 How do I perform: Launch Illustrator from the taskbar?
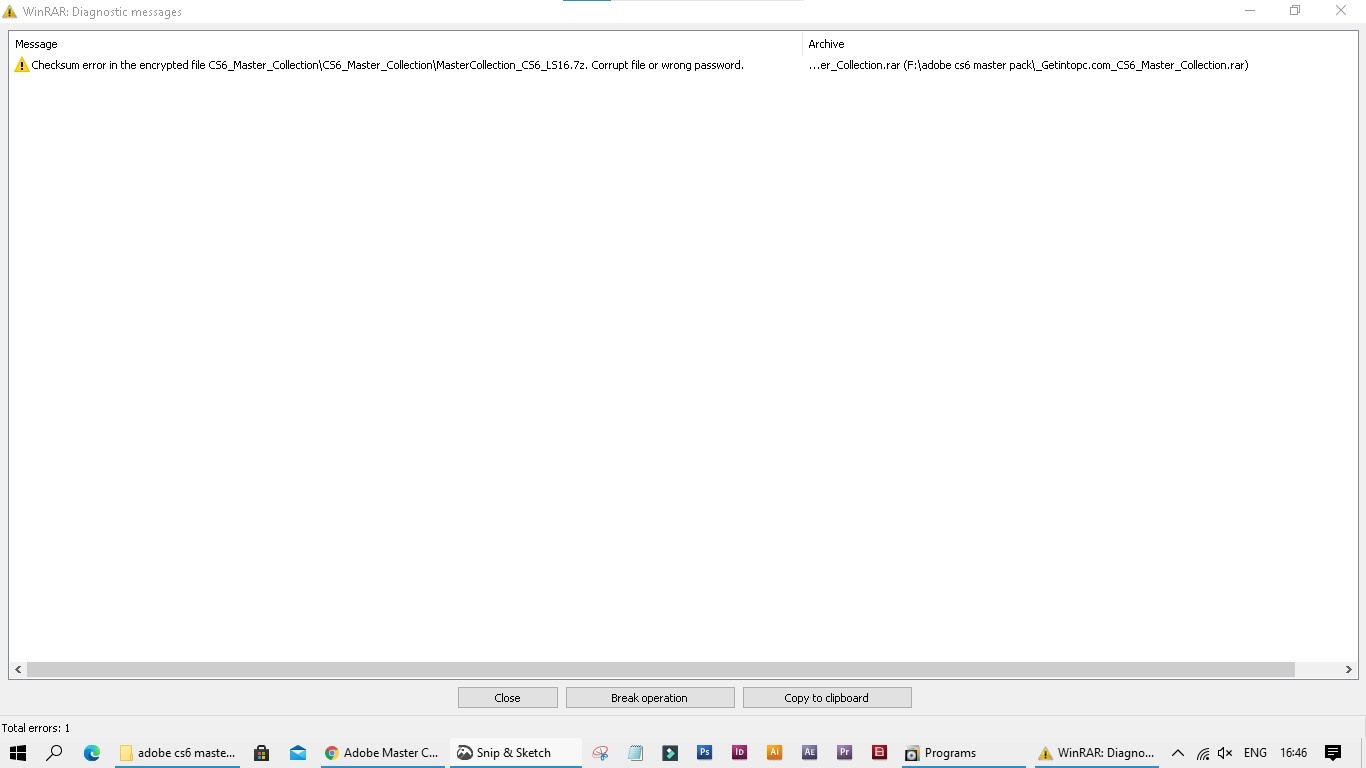coord(774,753)
